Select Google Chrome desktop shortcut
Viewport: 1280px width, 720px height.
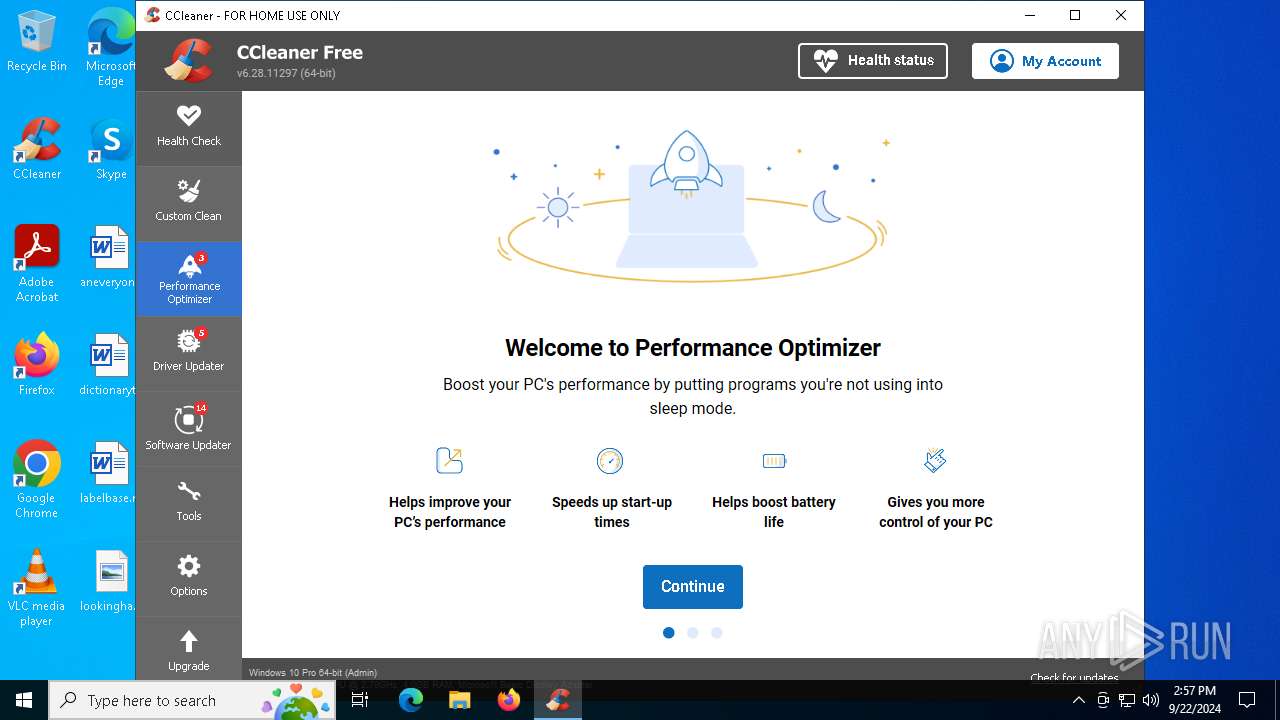(37, 479)
